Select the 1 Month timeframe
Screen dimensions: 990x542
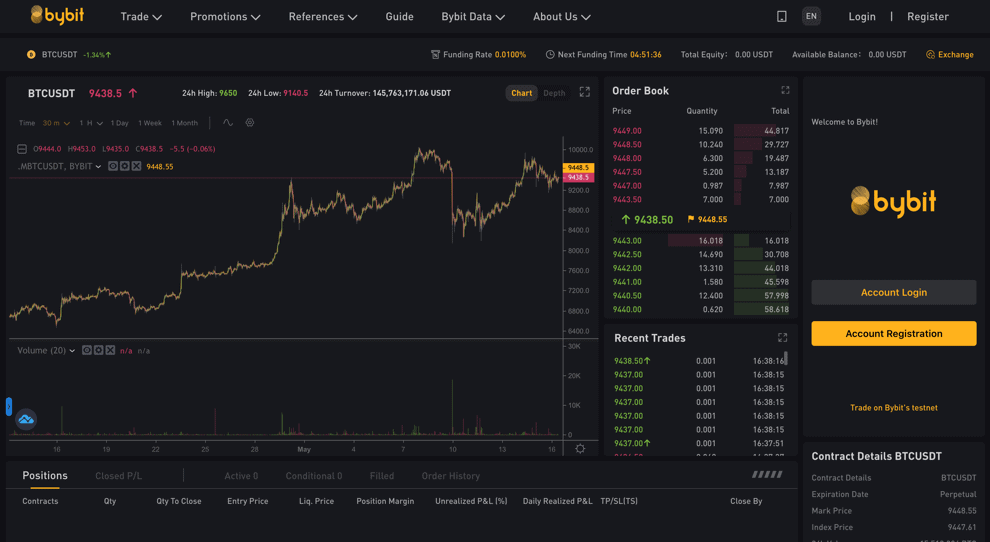184,123
